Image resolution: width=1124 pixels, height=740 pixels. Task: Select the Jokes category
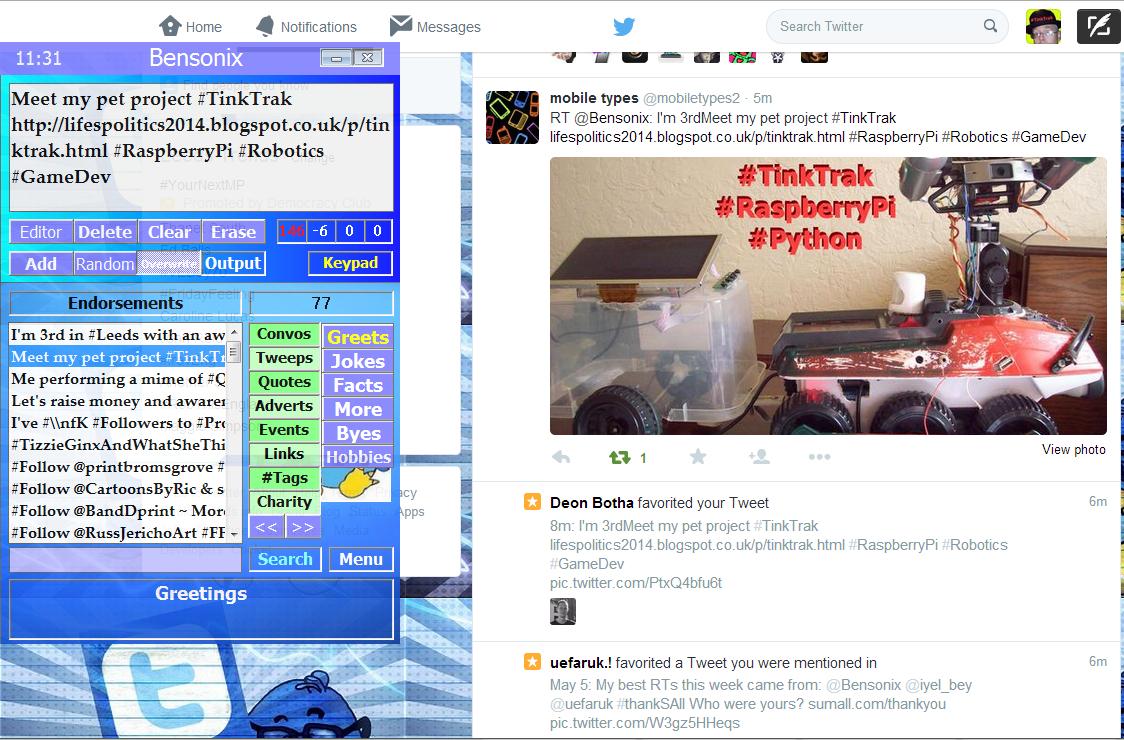tap(358, 361)
